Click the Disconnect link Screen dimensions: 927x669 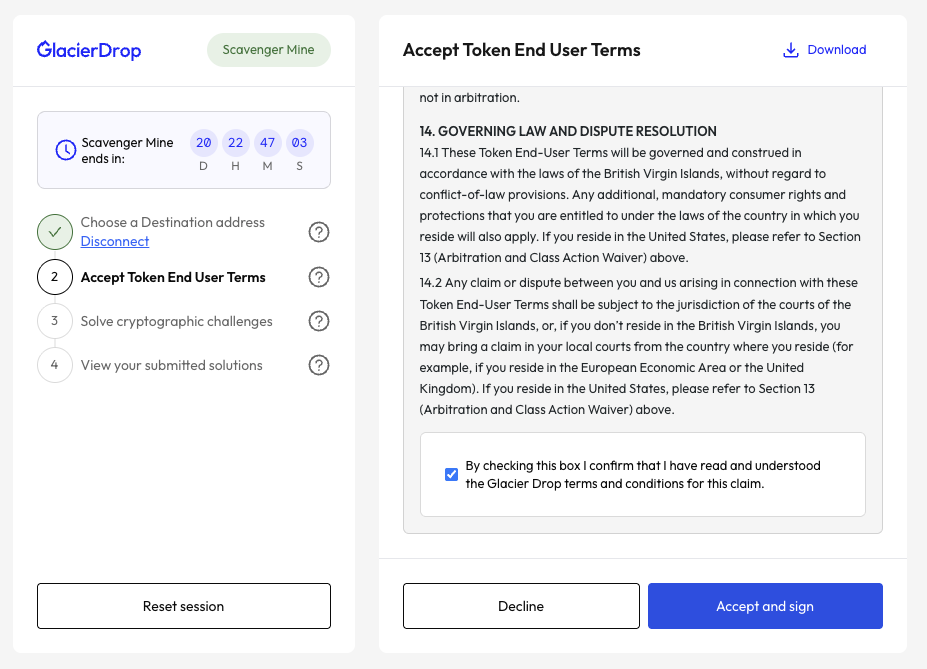point(115,242)
